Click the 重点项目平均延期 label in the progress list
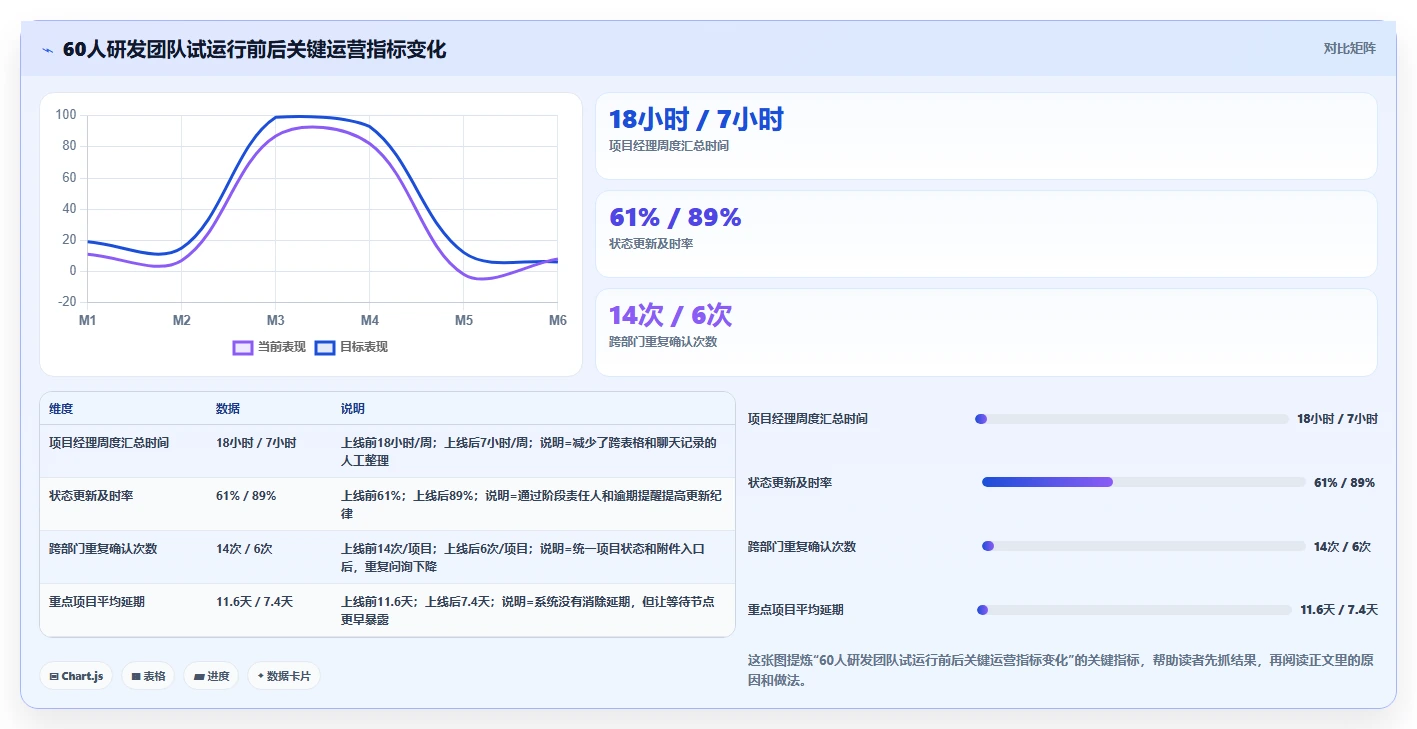1417x729 pixels. pyautogui.click(x=796, y=610)
